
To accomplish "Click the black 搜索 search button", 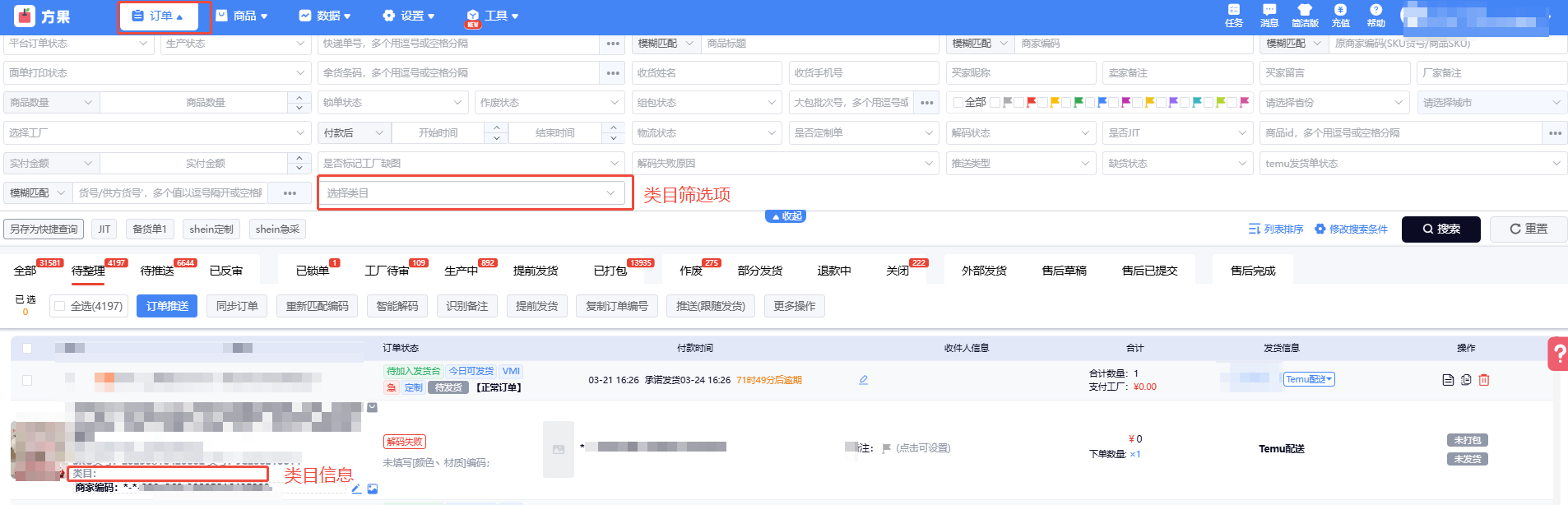I will pyautogui.click(x=1440, y=229).
